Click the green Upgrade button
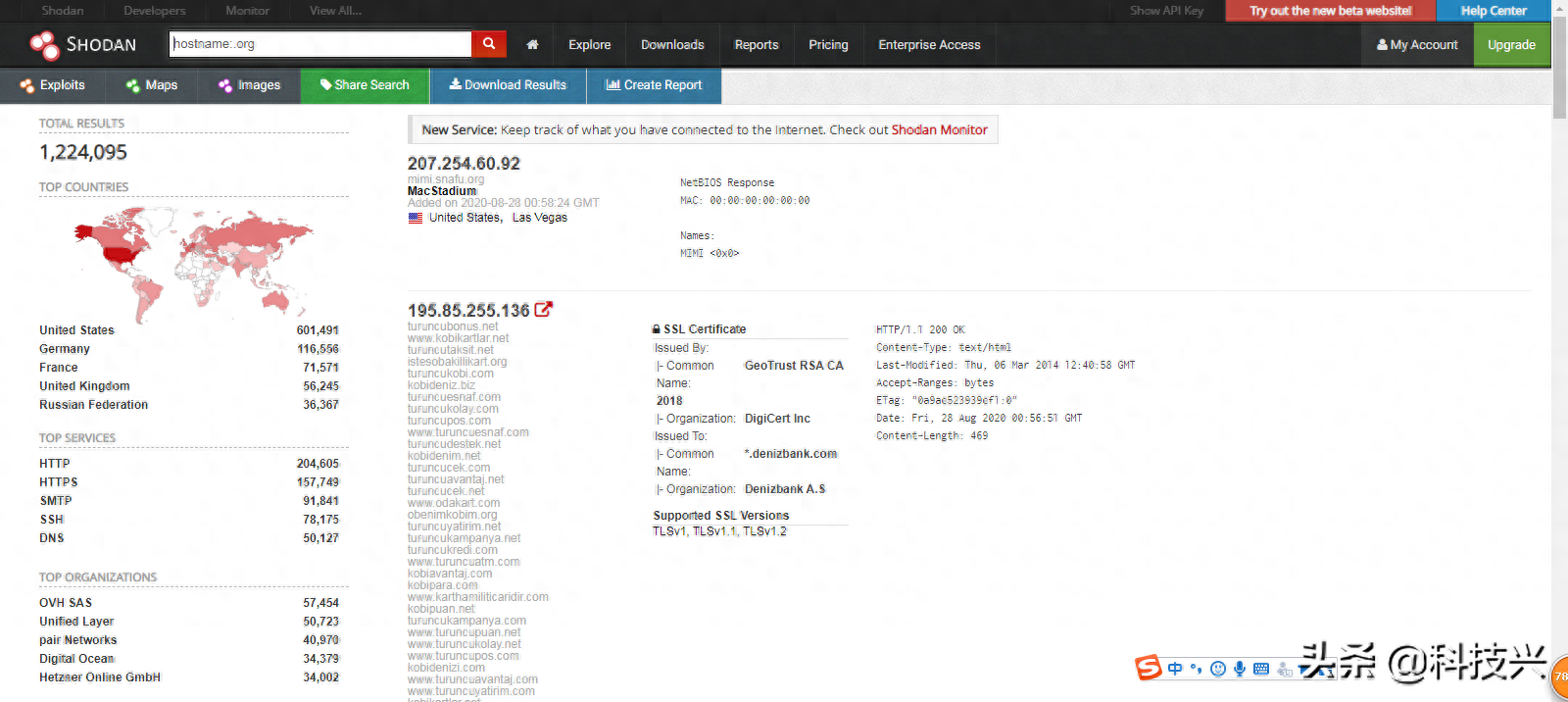The image size is (1568, 702). (1511, 45)
